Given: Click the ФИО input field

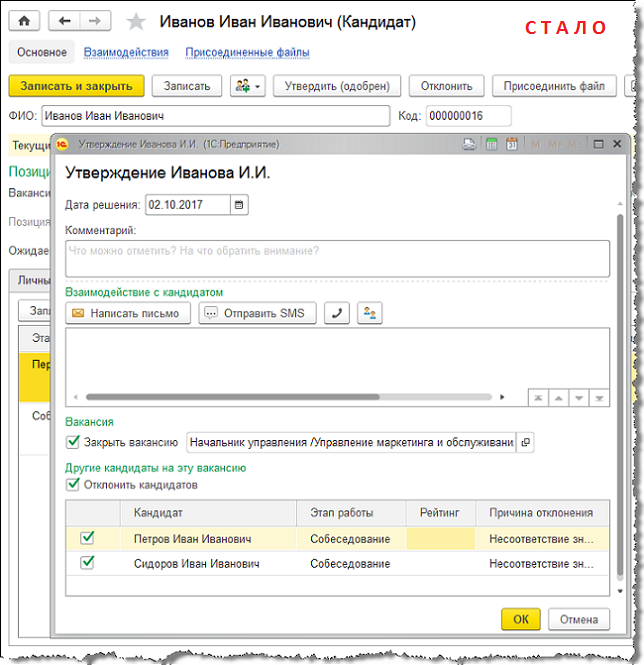Looking at the screenshot, I should (216, 116).
